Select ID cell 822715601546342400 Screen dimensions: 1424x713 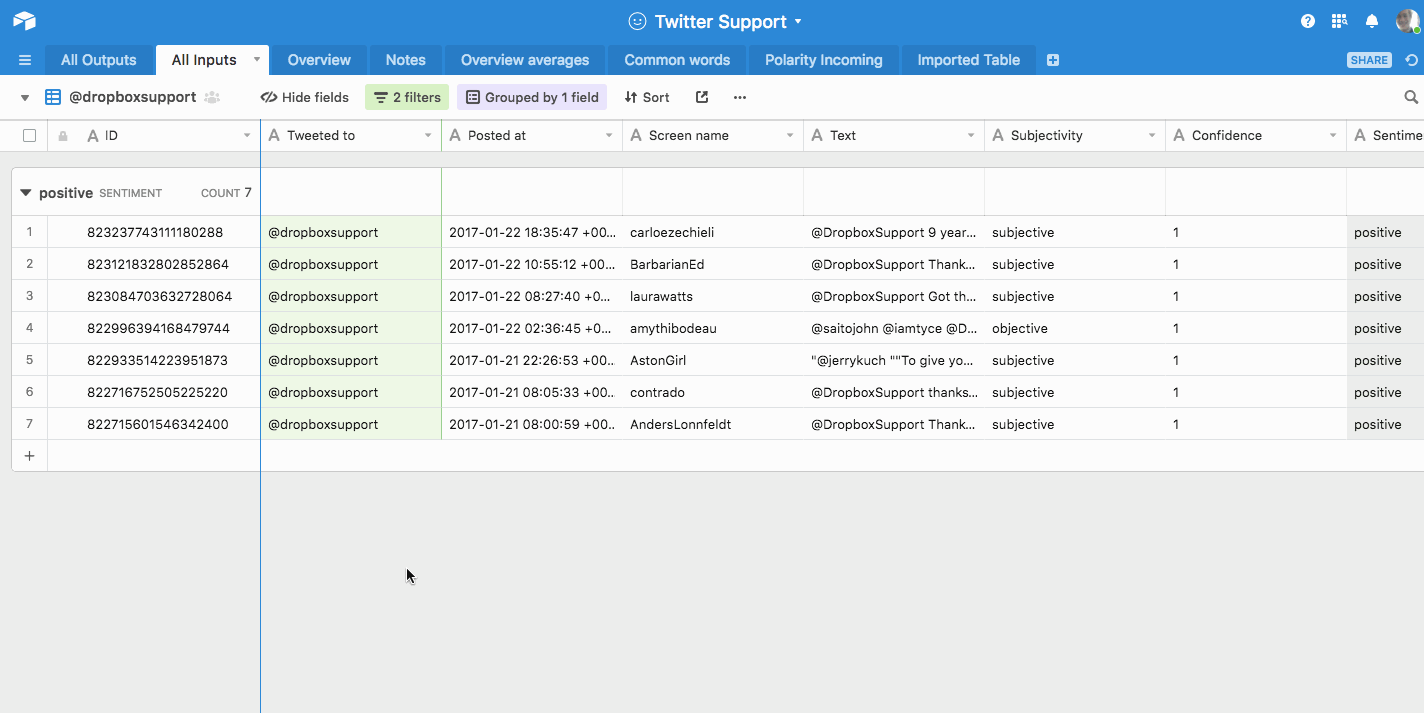tap(154, 424)
